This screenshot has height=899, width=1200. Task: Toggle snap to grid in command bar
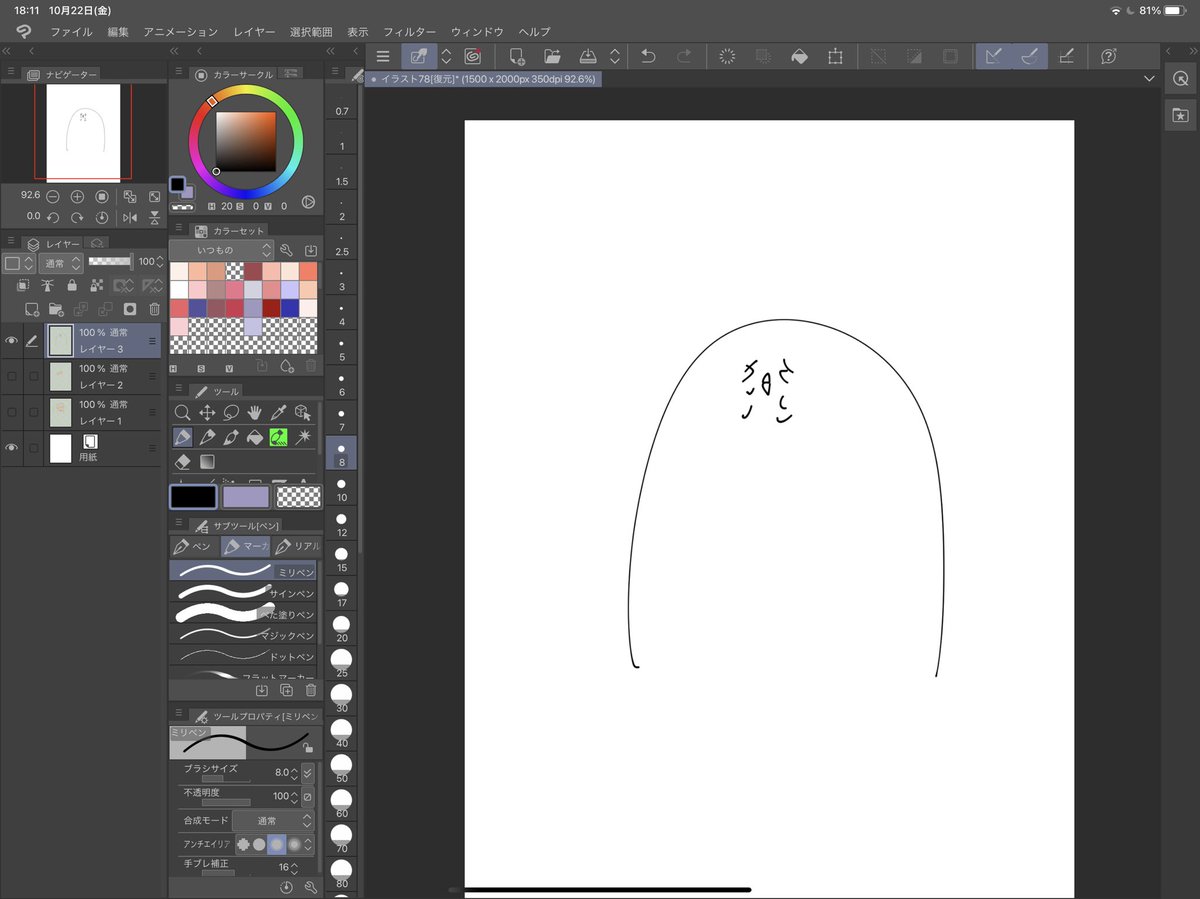[x=1067, y=56]
